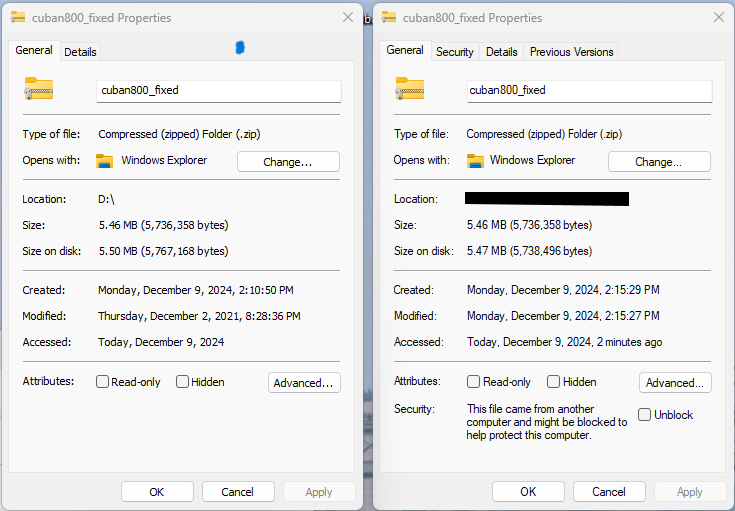The height and width of the screenshot is (511, 735).
Task: Open Advanced attributes in left dialog
Action: click(x=304, y=383)
